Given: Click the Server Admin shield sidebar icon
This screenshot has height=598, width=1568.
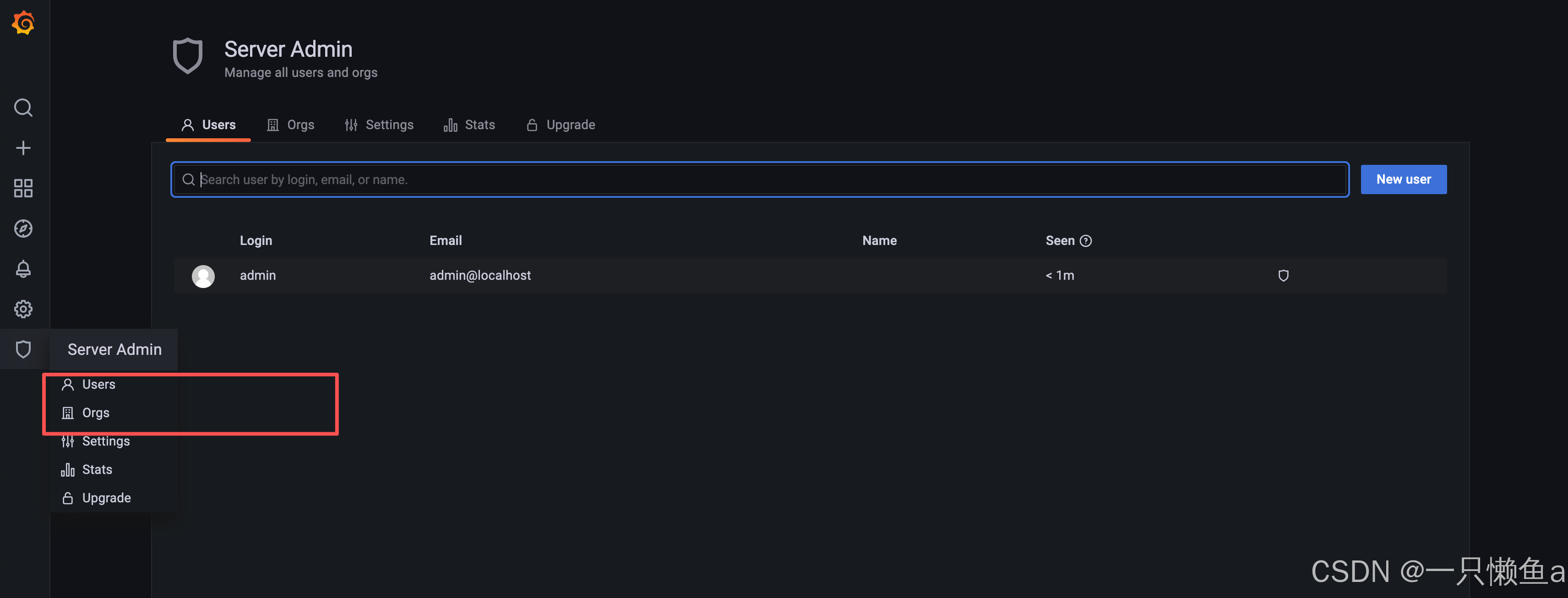Looking at the screenshot, I should click(23, 349).
